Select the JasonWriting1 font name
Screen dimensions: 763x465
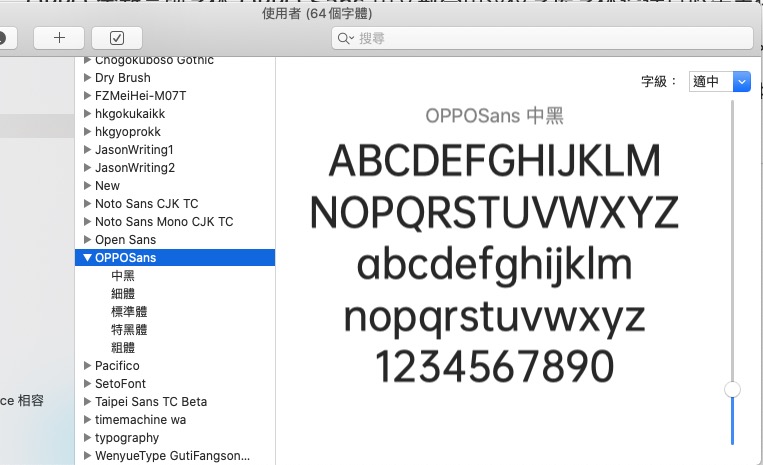point(134,150)
